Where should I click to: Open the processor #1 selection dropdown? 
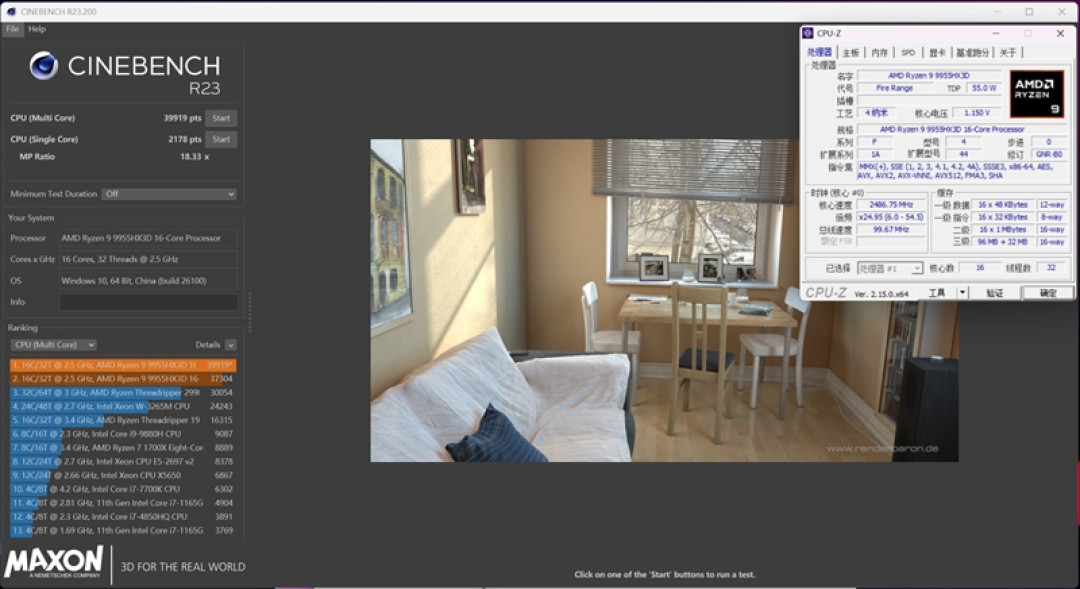coord(890,268)
